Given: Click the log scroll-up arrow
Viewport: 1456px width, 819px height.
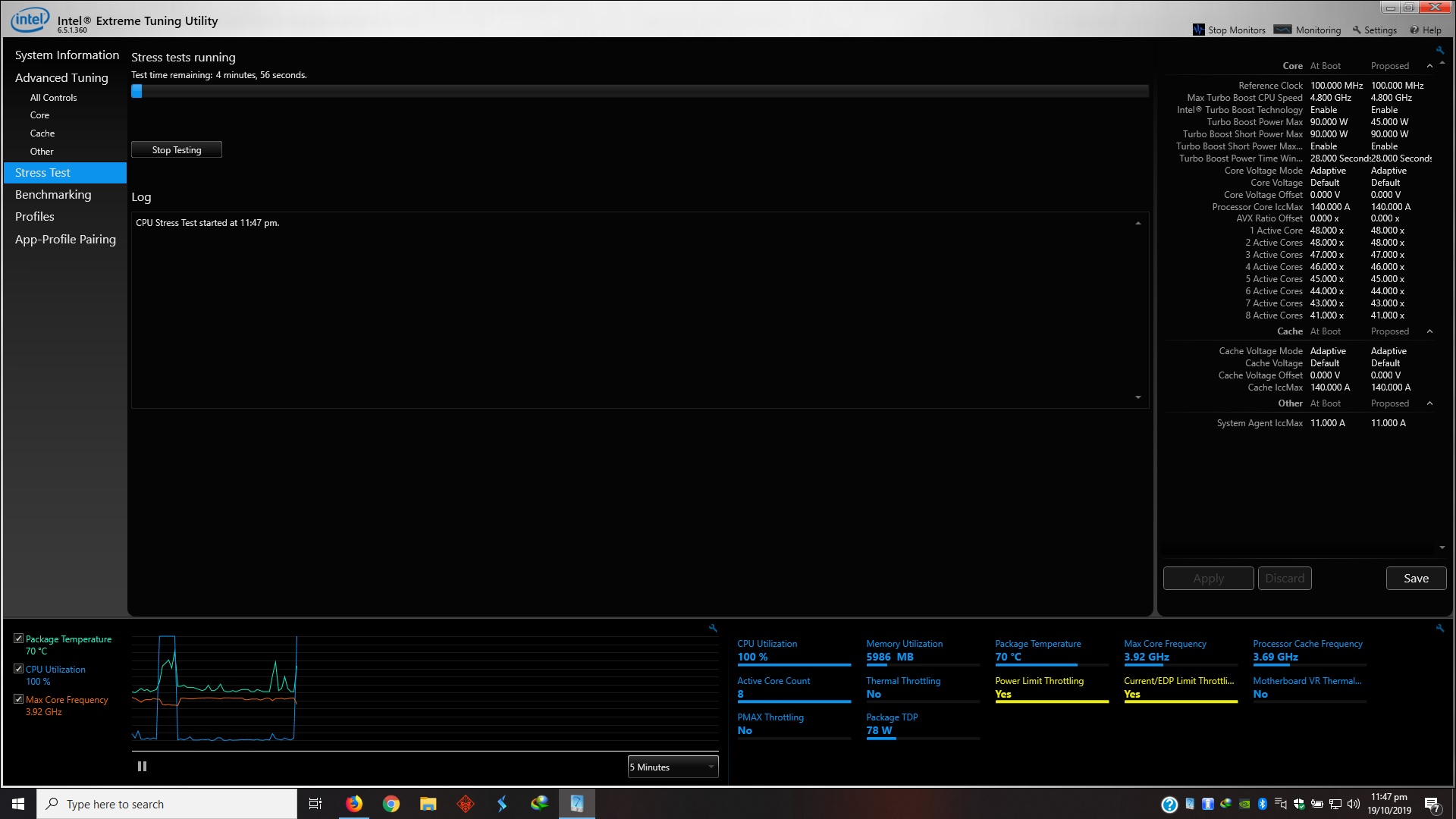Looking at the screenshot, I should coord(1137,223).
